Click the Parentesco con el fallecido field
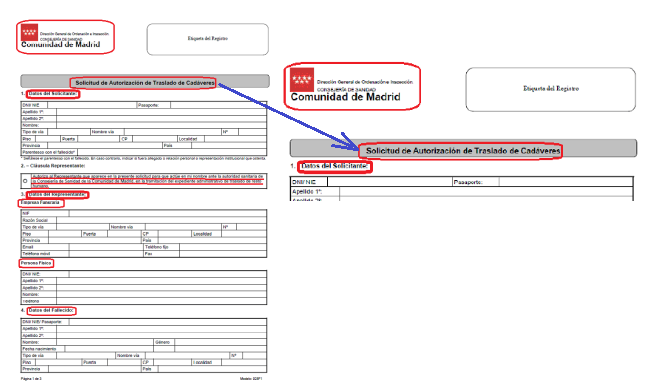This screenshot has width=647, height=390. [x=172, y=152]
